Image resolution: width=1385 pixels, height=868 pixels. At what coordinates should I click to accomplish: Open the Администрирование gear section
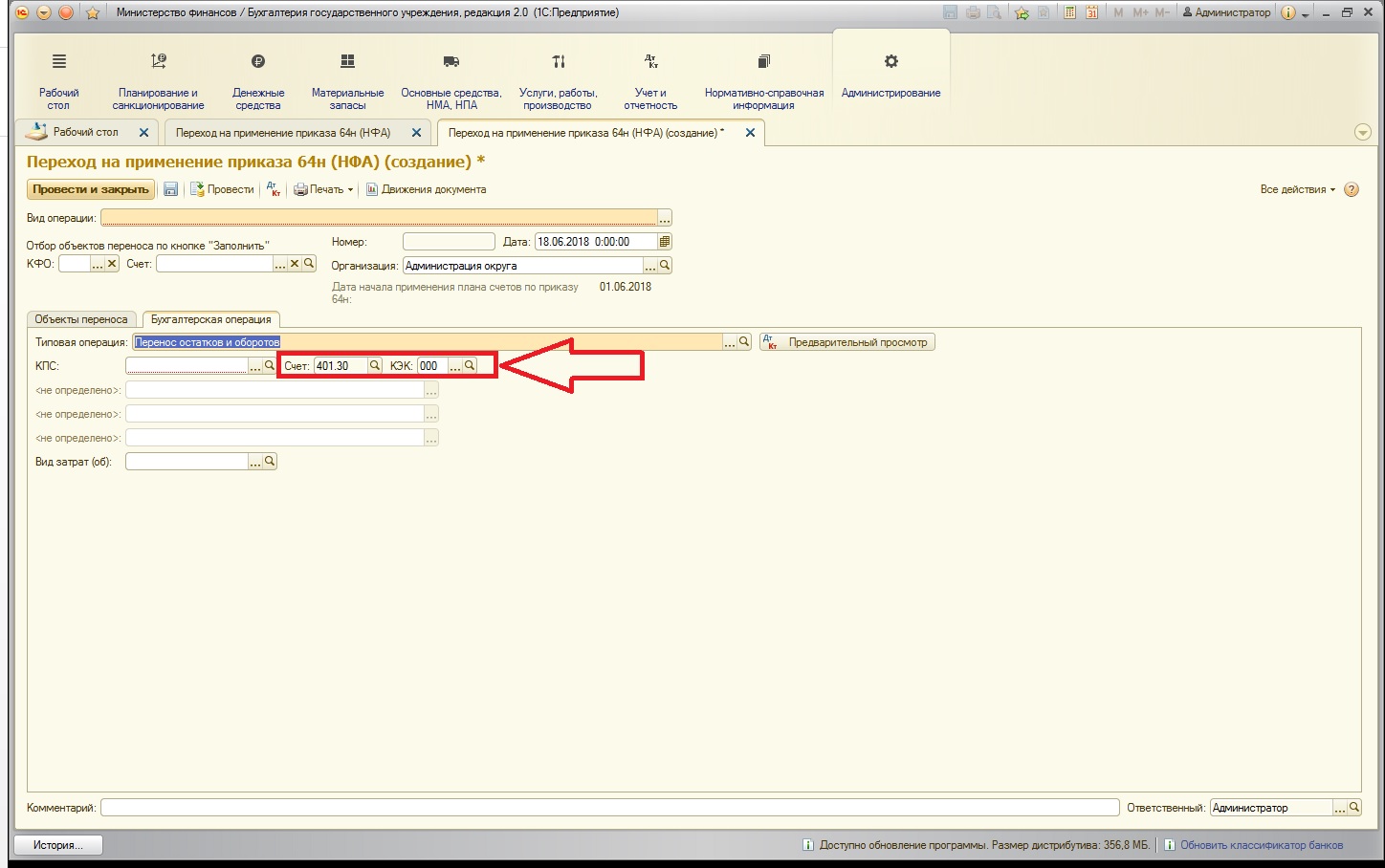890,75
